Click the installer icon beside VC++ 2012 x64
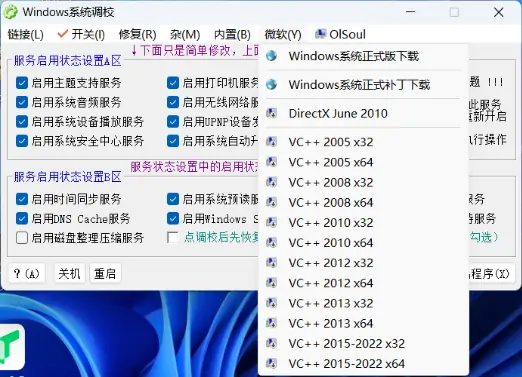The image size is (522, 377). click(x=271, y=283)
